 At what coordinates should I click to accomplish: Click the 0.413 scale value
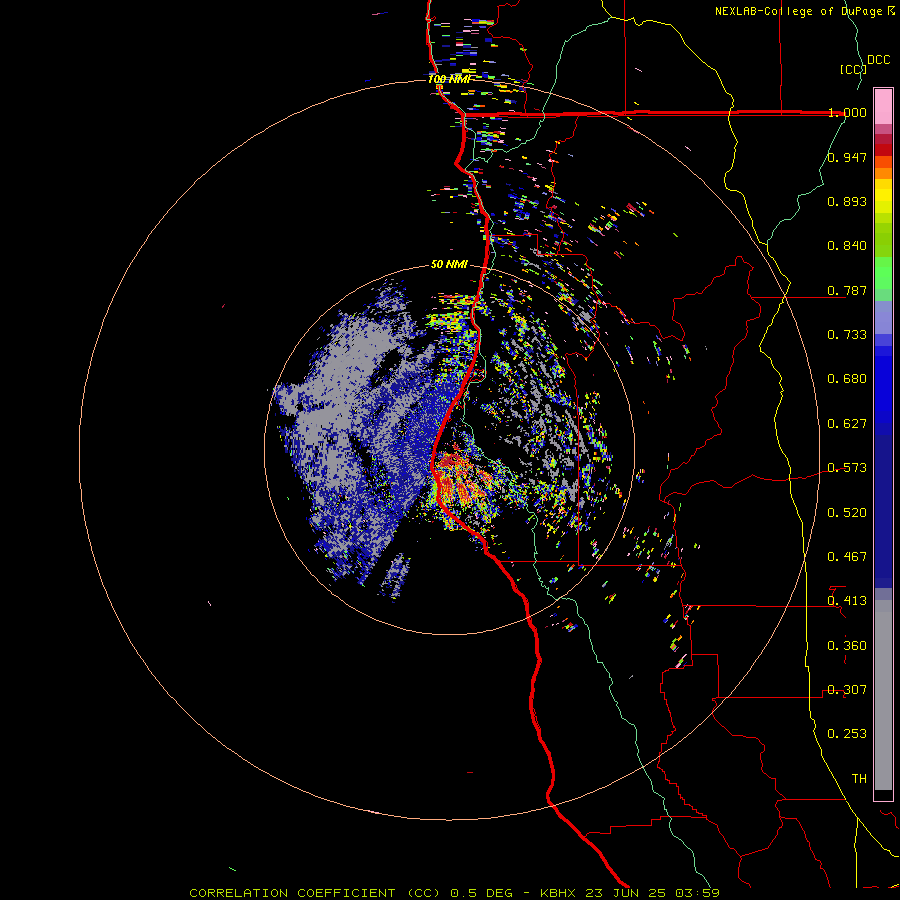coord(847,601)
